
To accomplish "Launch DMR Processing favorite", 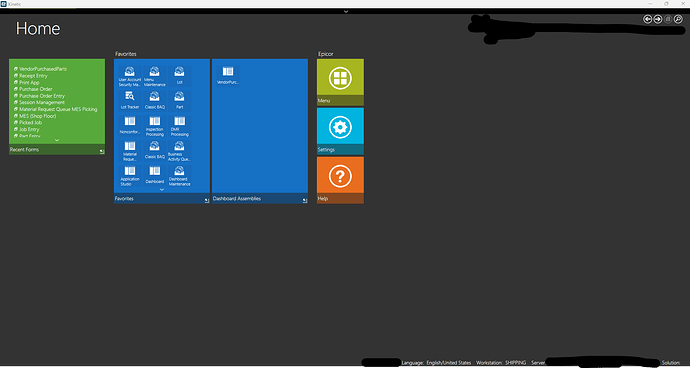I will click(179, 126).
